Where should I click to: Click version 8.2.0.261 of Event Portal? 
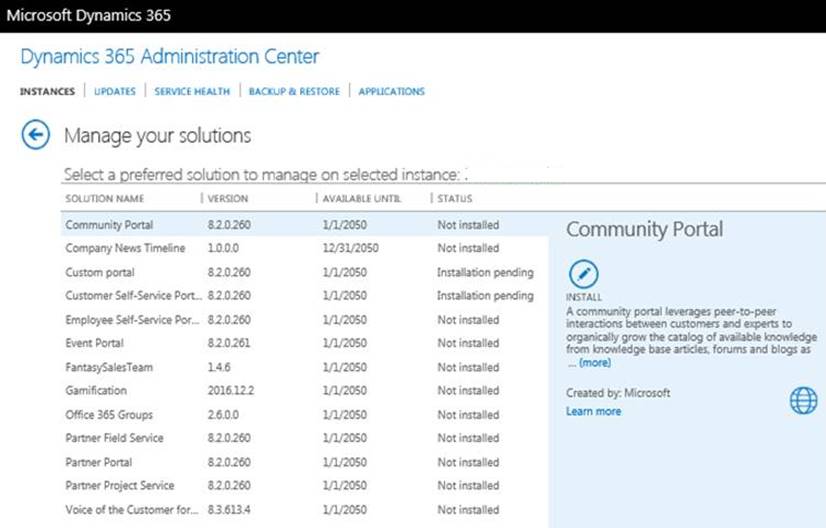pyautogui.click(x=229, y=343)
